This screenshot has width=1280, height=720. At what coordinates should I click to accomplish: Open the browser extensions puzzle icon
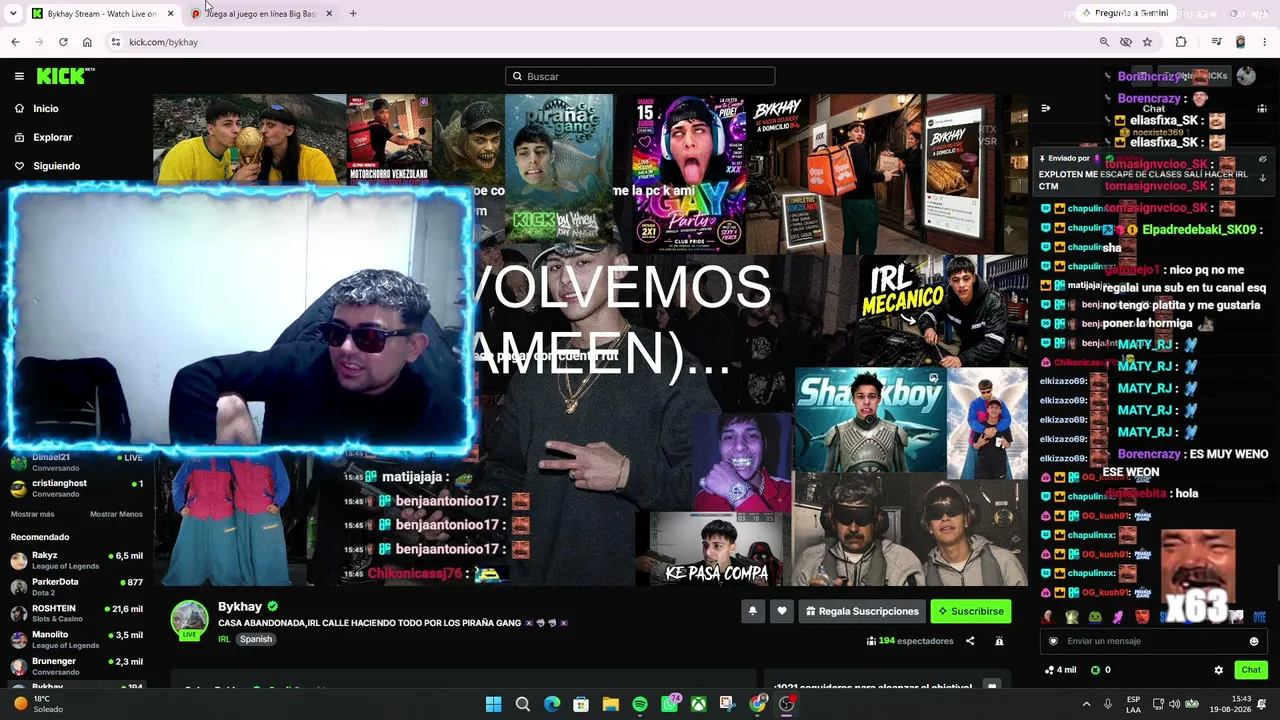[1181, 42]
